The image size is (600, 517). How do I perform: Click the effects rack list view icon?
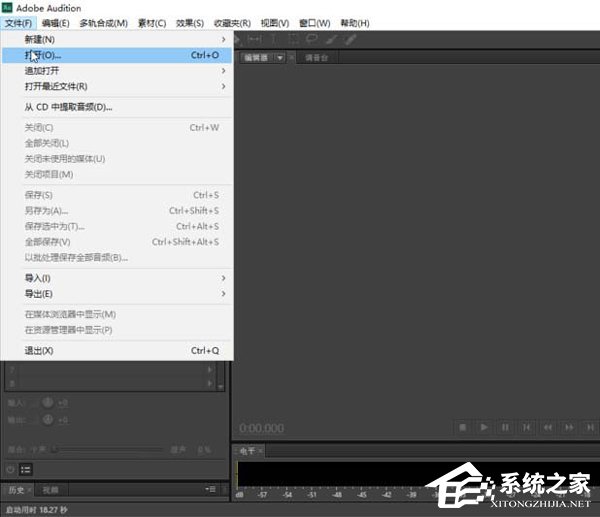pos(26,469)
